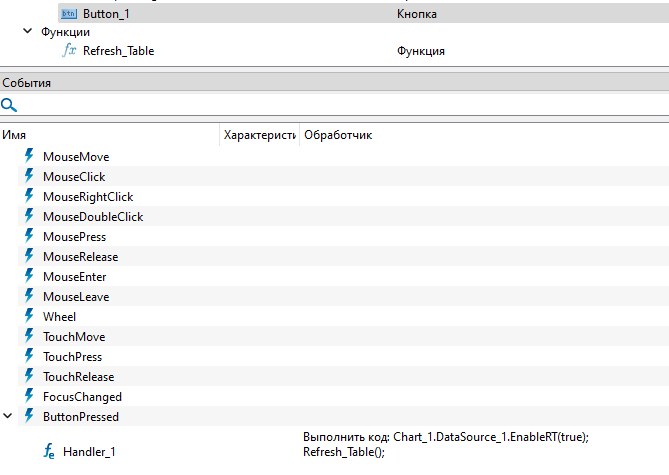Screen dimensions: 669x475
Task: Click the magnifier search icon
Action: coord(9,105)
